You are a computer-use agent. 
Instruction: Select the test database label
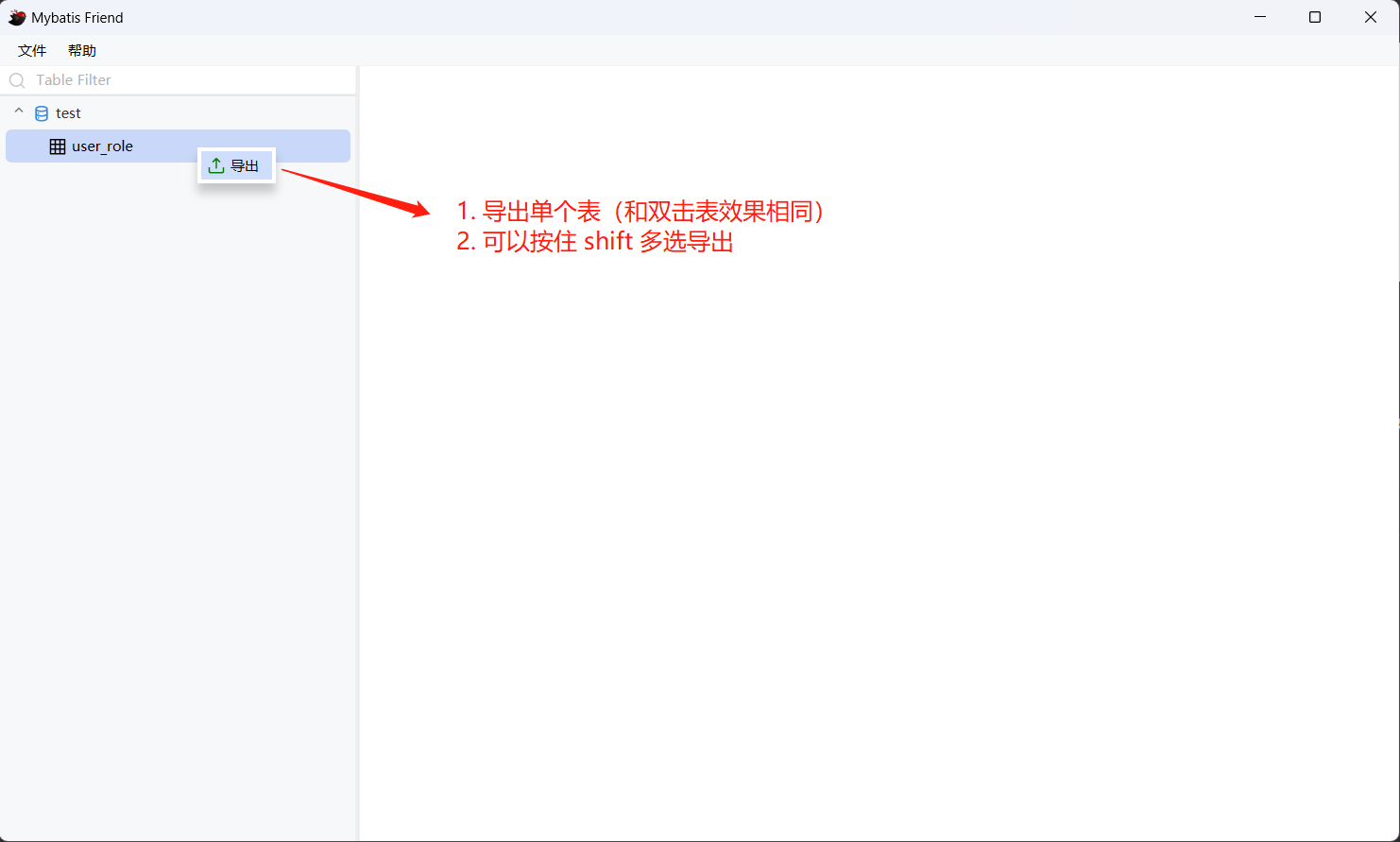[x=68, y=113]
